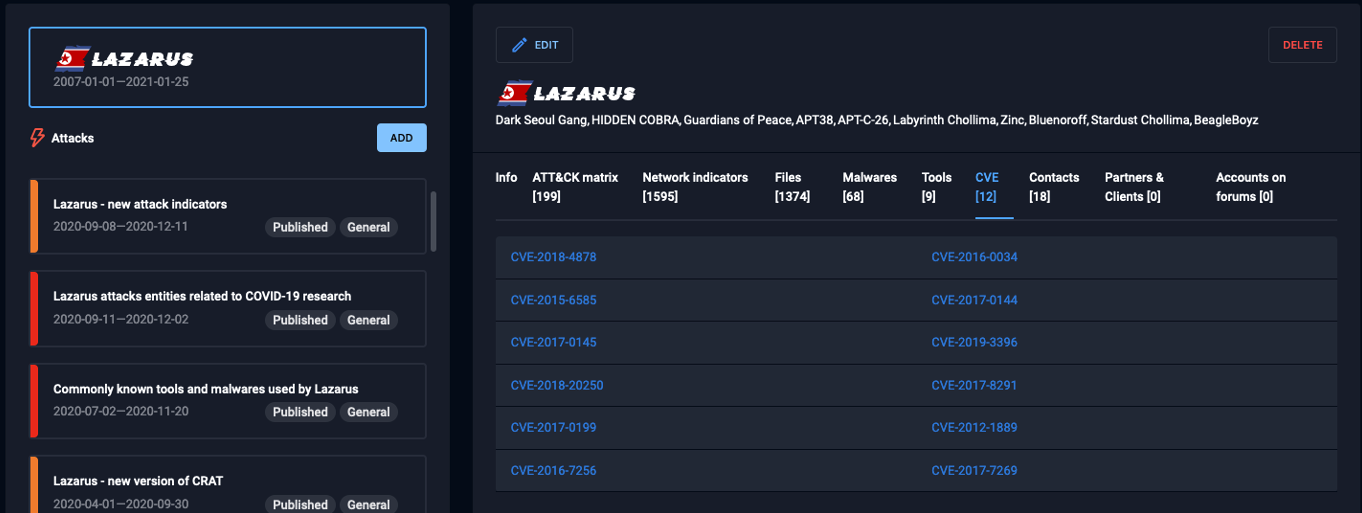Click the flag icon beside the main Lazarus heading
Screen dimensions: 1362x513
coord(513,93)
